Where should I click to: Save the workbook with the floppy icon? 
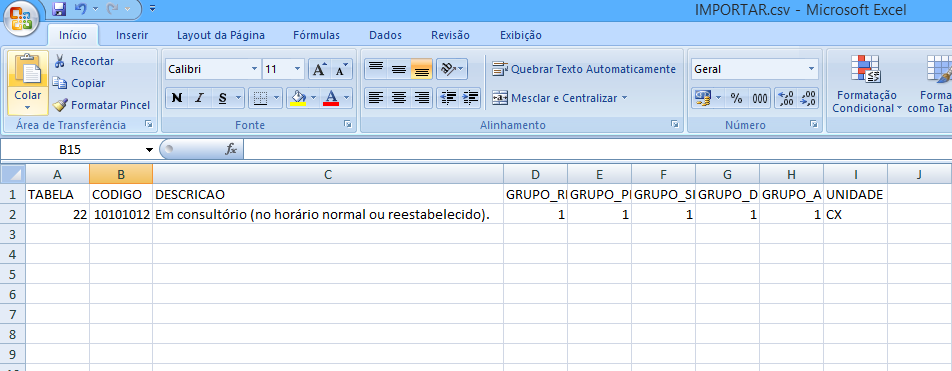59,9
